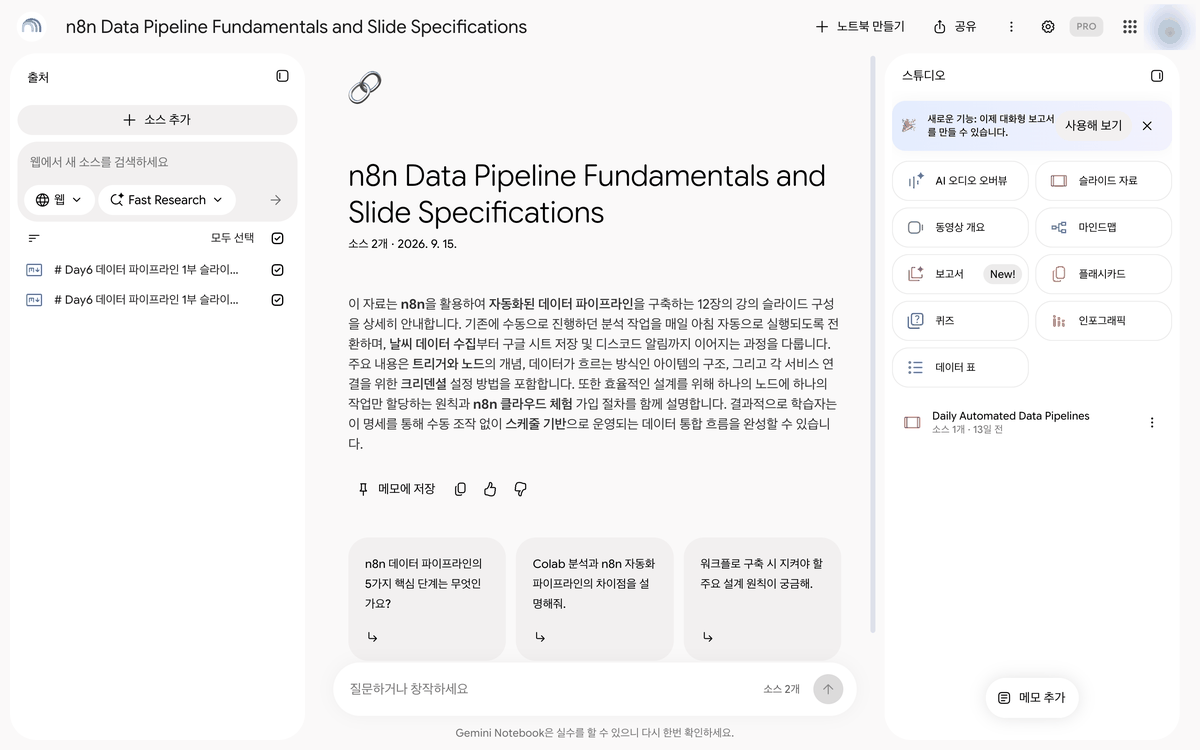Create 마인드맵

(1103, 227)
